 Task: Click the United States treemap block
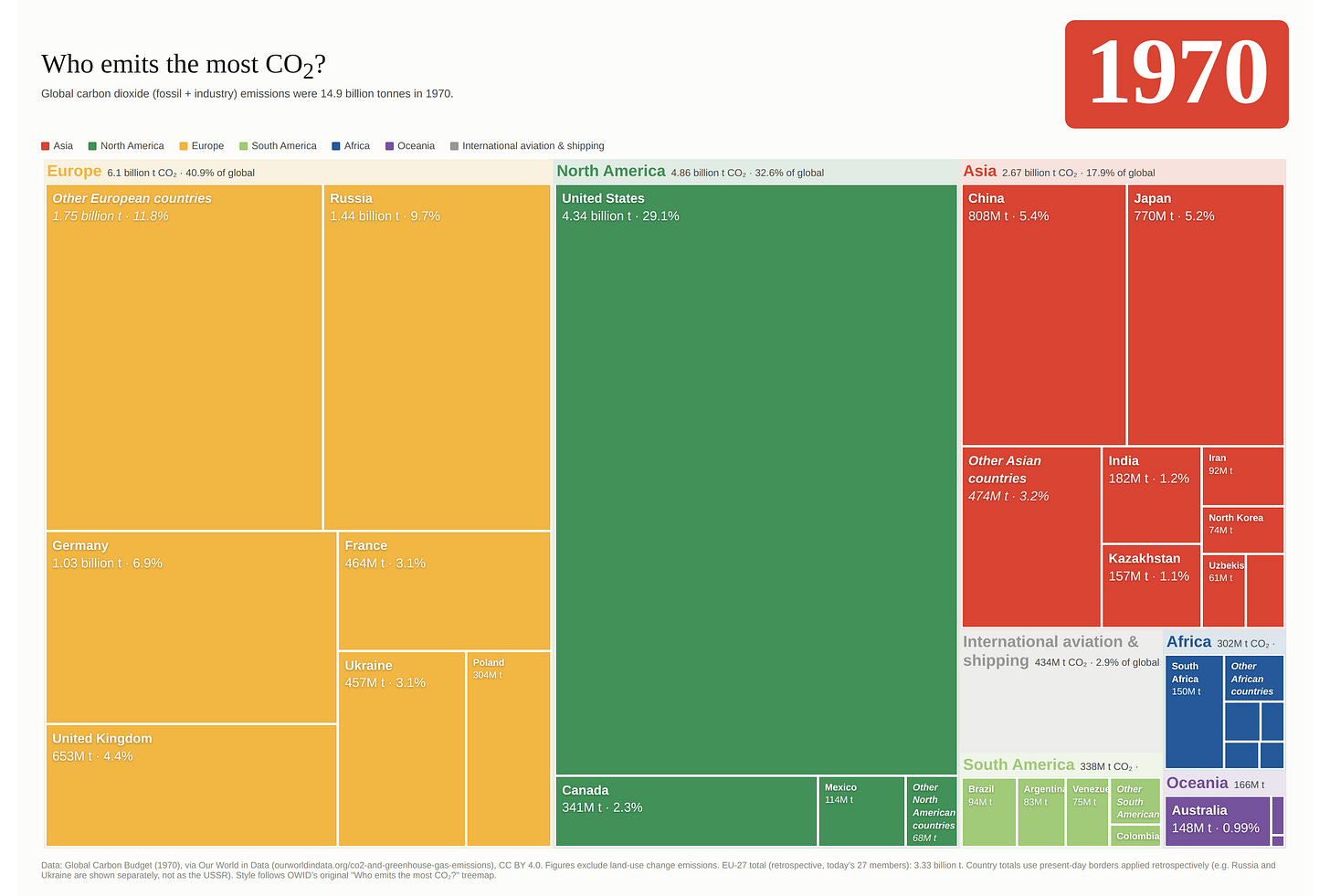[756, 480]
